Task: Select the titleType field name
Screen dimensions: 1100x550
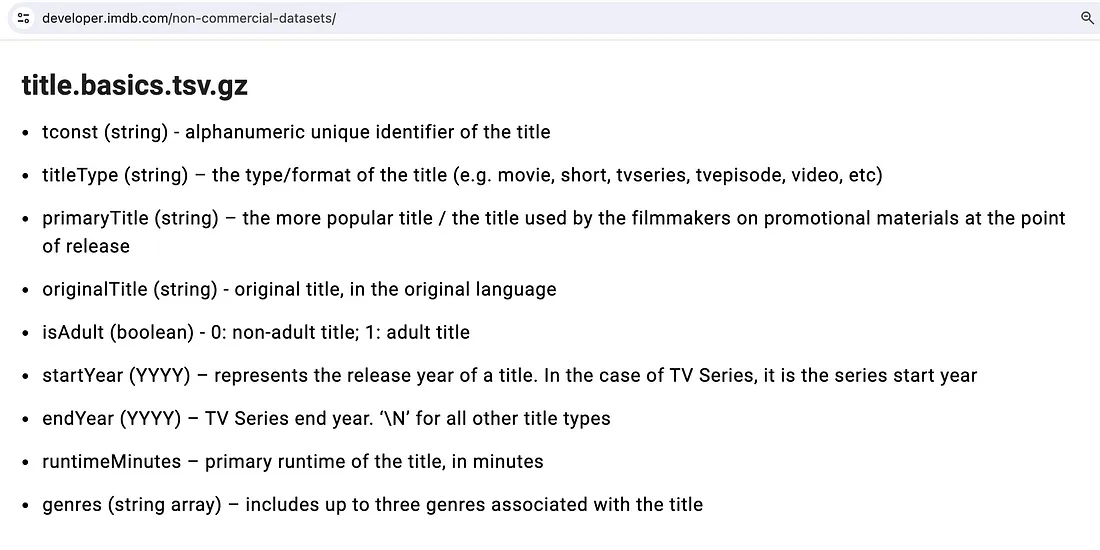Action: pos(80,175)
